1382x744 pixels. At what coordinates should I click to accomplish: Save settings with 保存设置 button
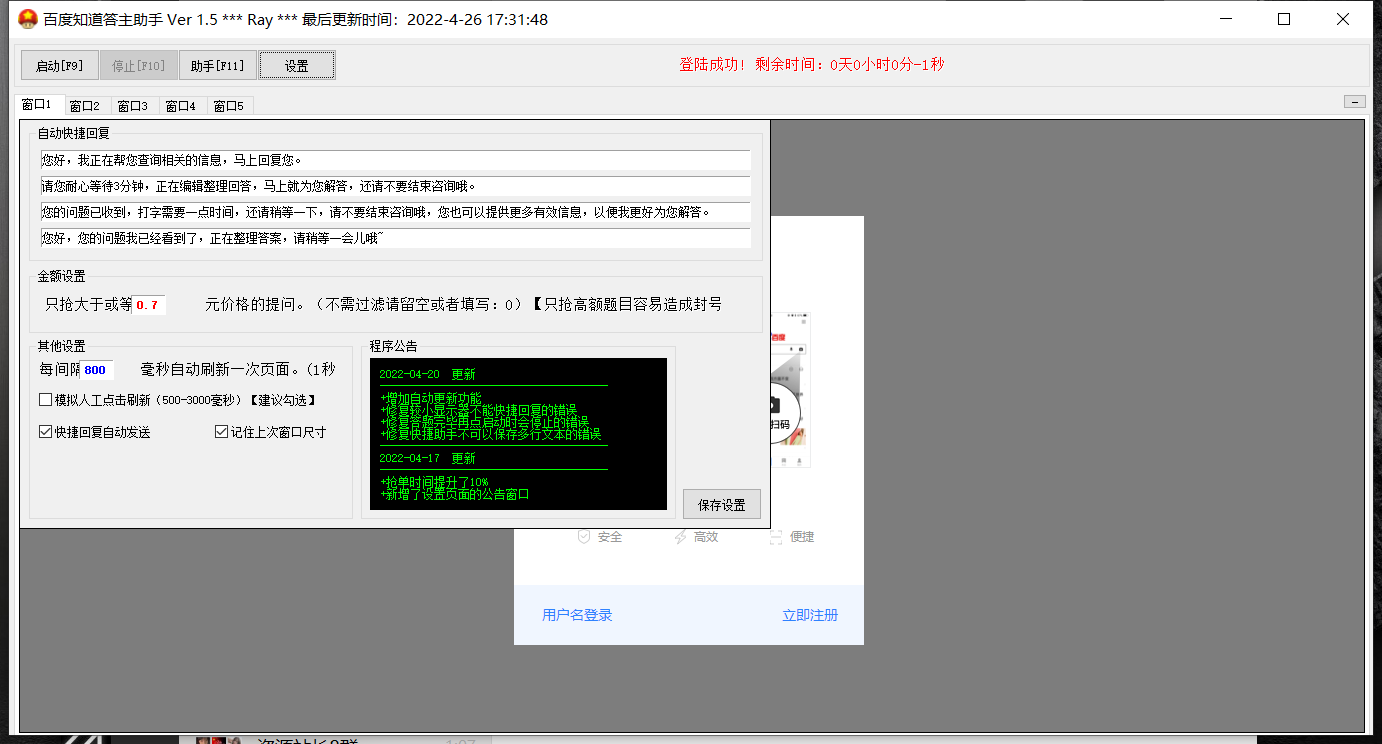(721, 503)
